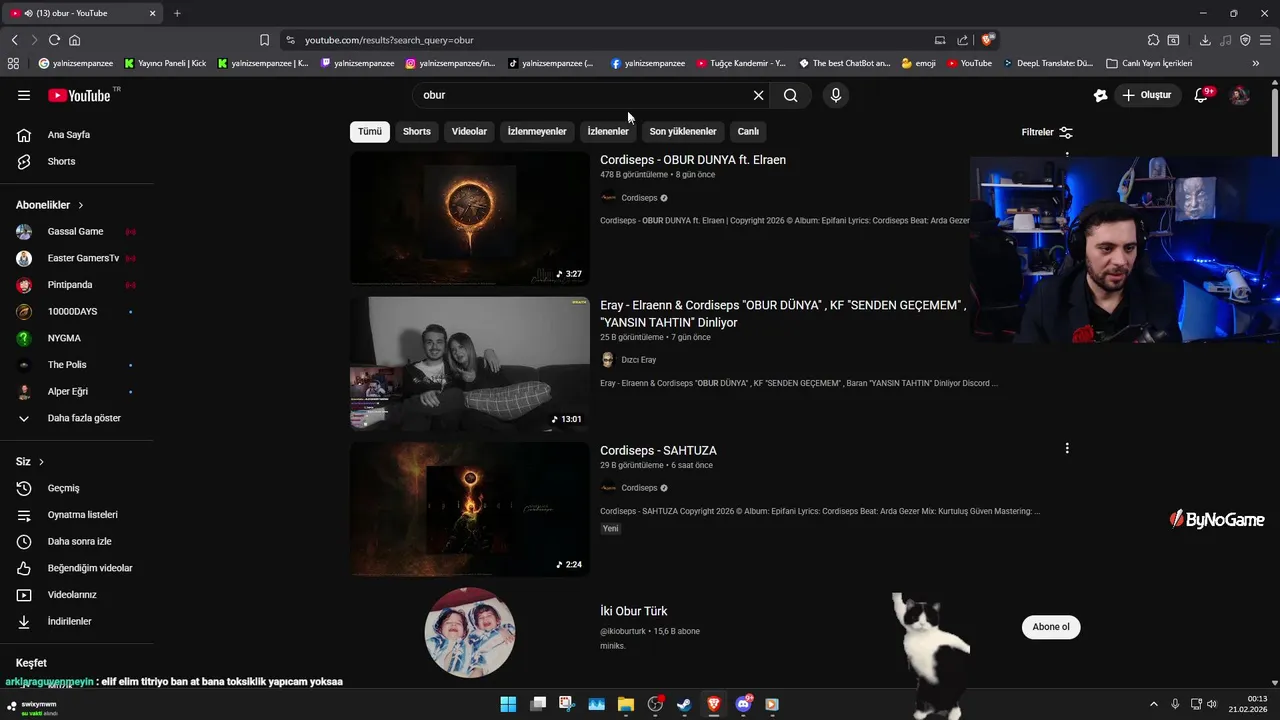1280x720 pixels.
Task: Start voice search with the microphone
Action: click(x=836, y=95)
